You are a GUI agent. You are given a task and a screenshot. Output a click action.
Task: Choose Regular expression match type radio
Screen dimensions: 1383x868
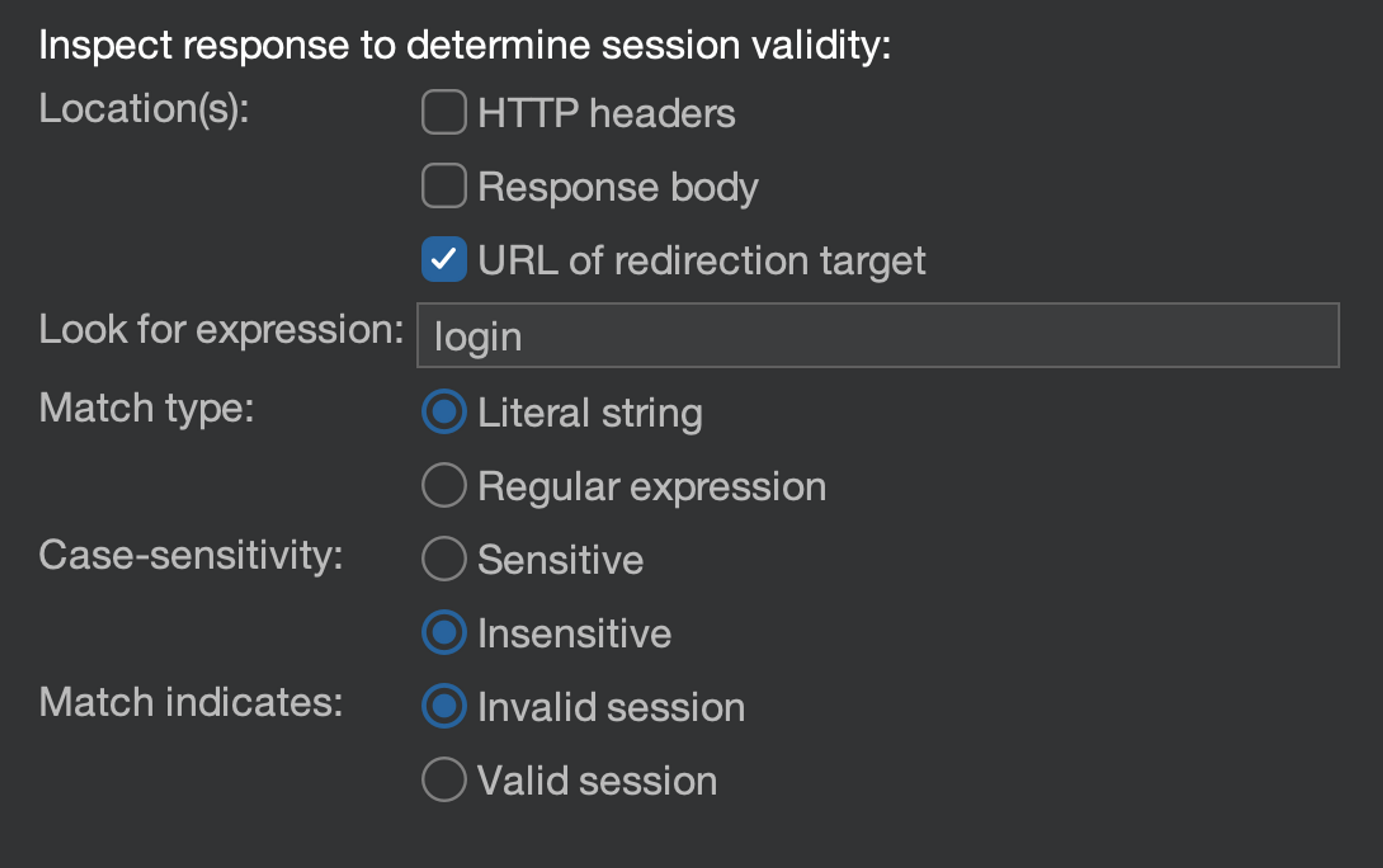[x=444, y=485]
